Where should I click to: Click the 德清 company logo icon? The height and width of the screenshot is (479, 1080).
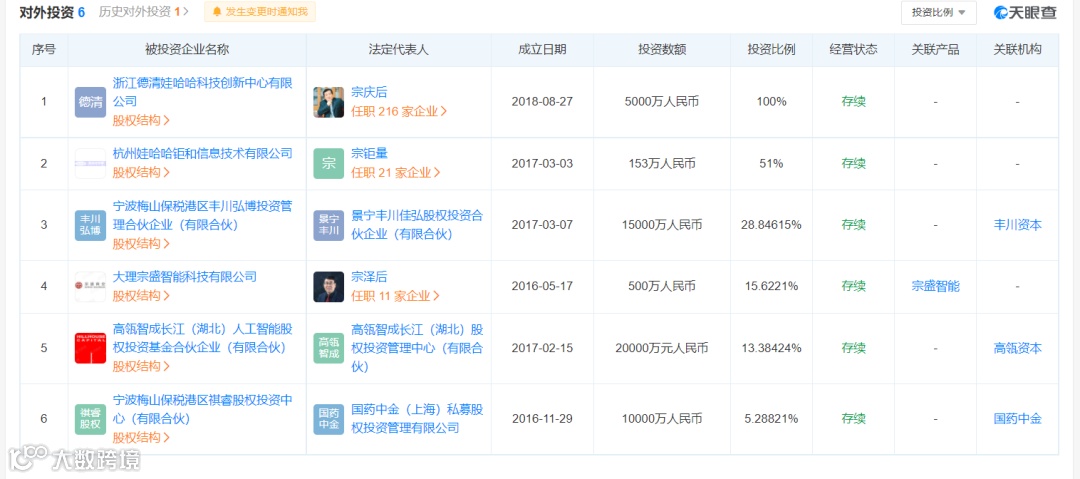tap(90, 102)
